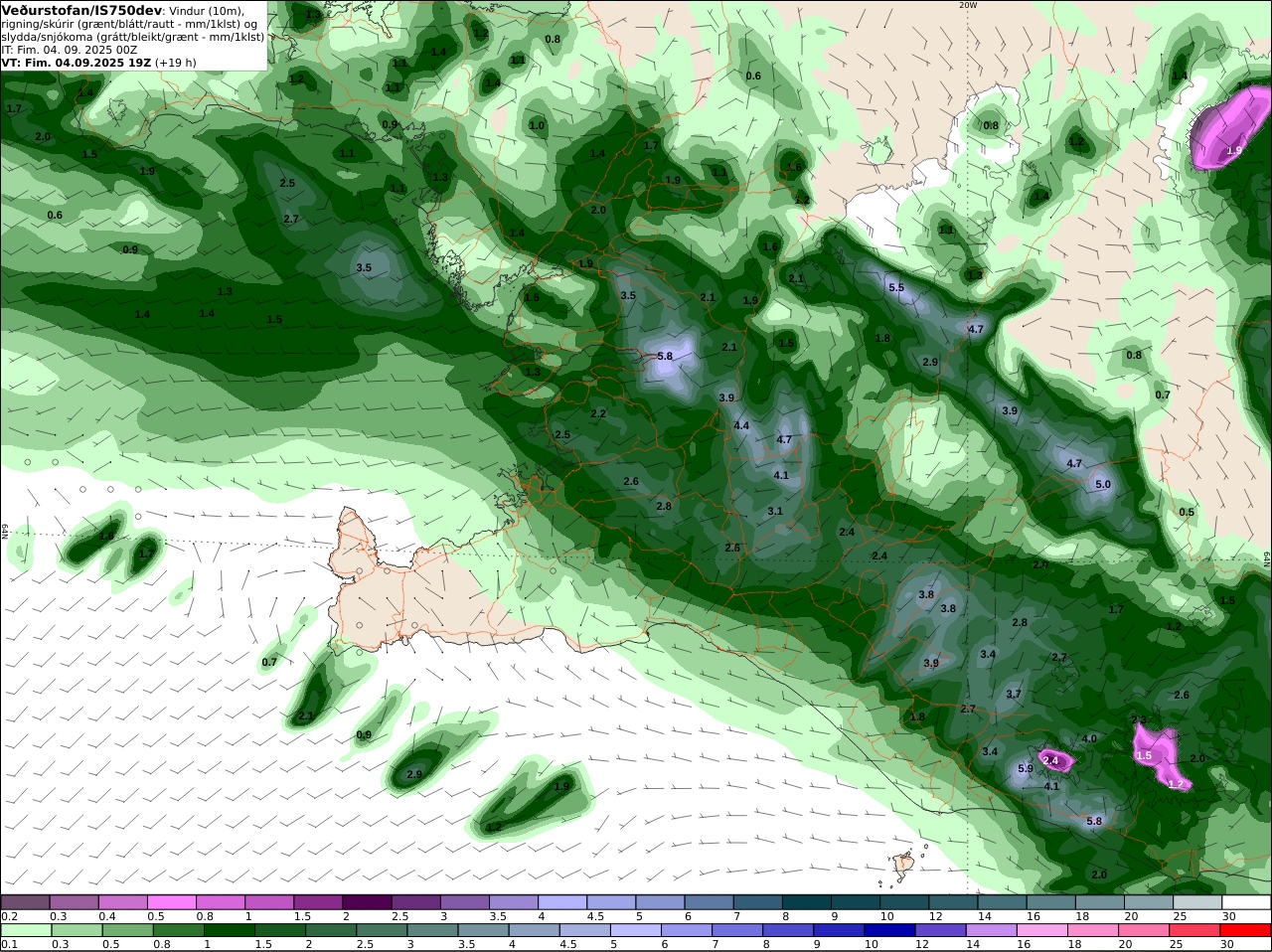Select the upper legend swatch labeled 25
The width and height of the screenshot is (1272, 952).
pyautogui.click(x=1198, y=902)
